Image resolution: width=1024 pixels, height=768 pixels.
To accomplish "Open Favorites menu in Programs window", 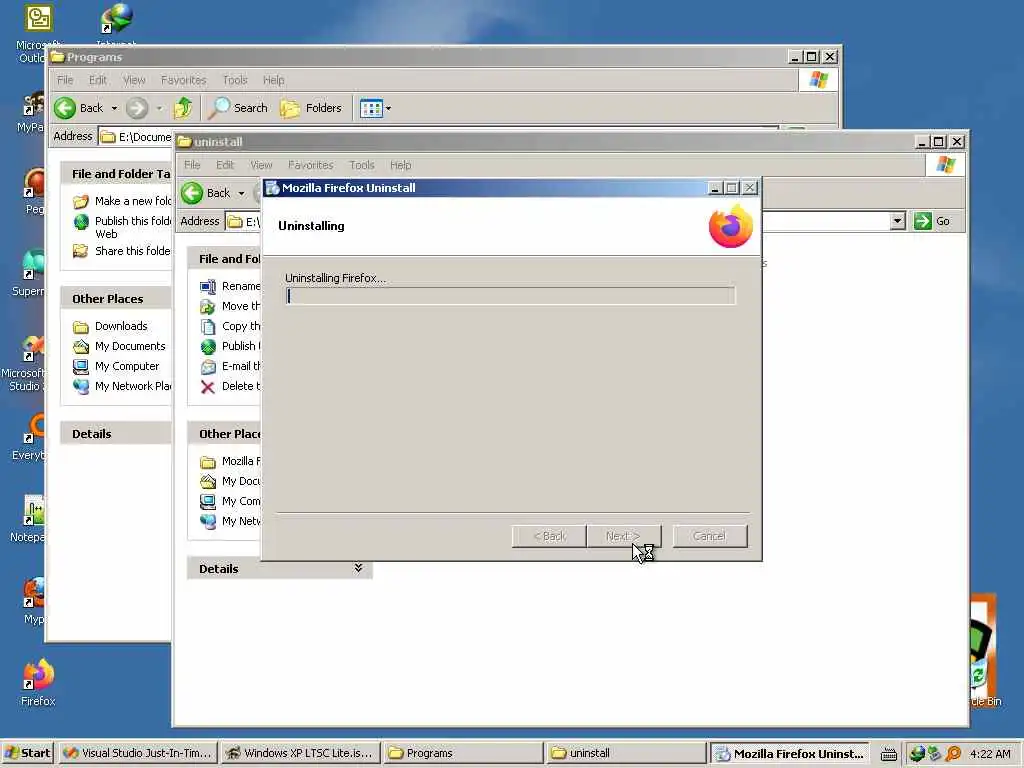I will [x=184, y=80].
